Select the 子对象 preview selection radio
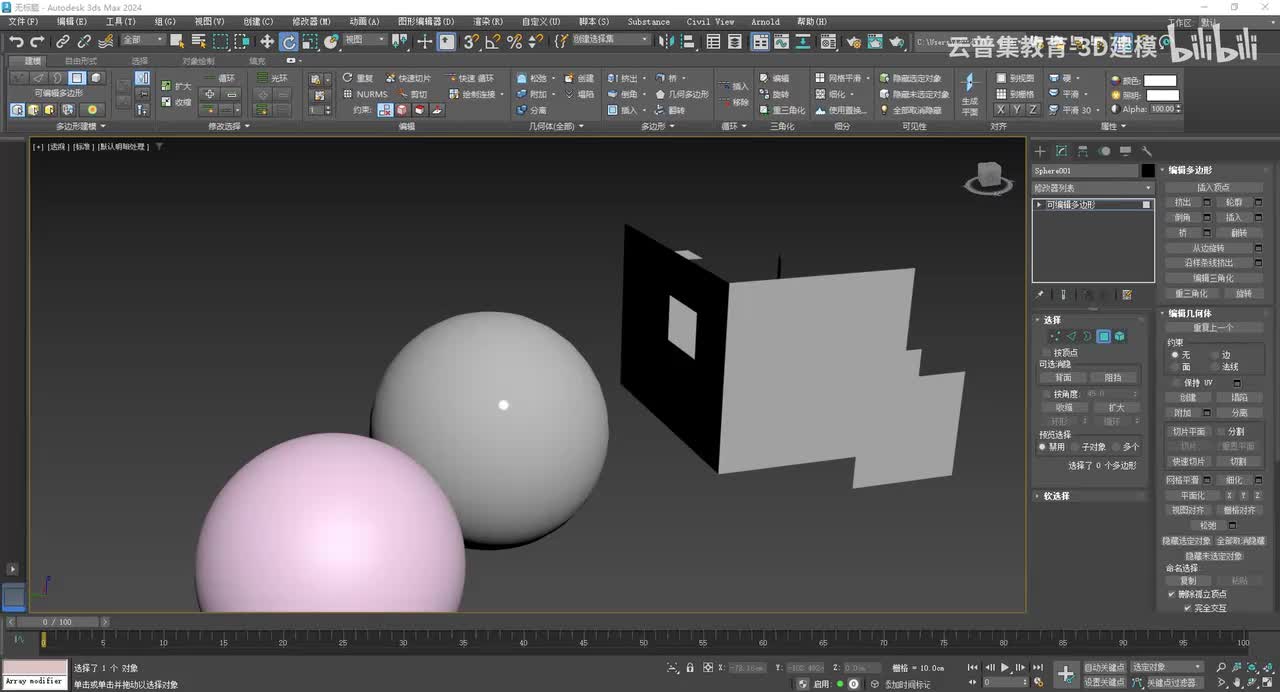 1076,447
